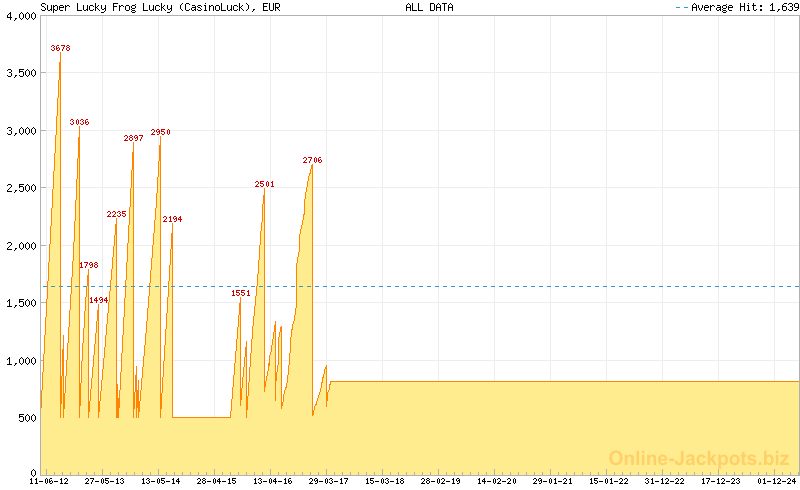Select the 11-06-12 date on the x-axis
Screen dimensions: 800x490
48,481
